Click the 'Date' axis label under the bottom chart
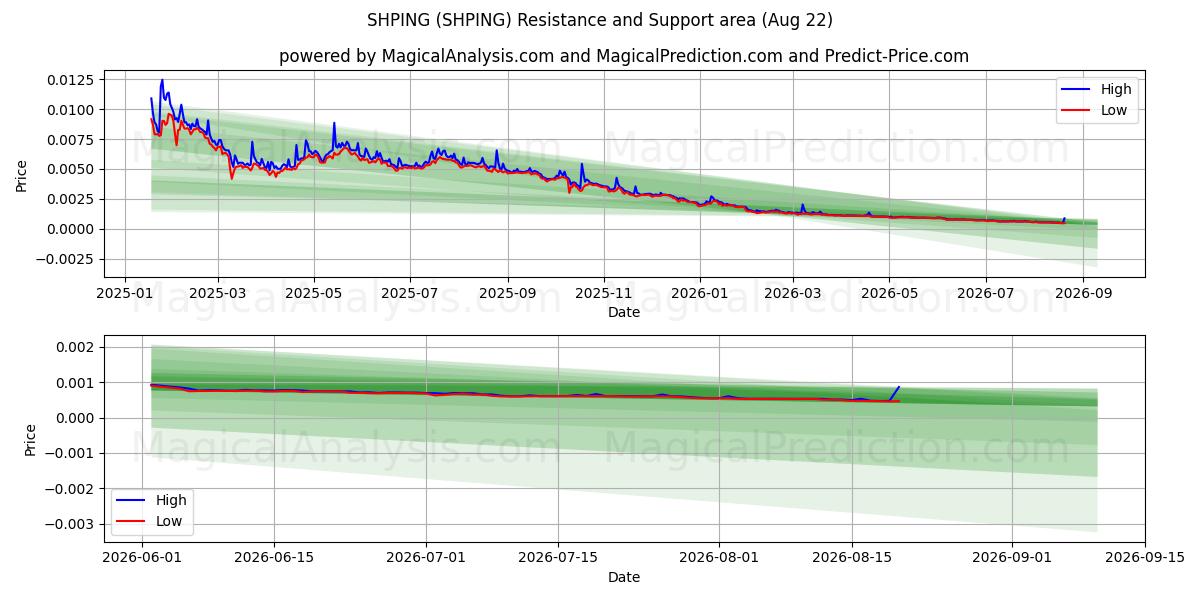 pos(624,577)
